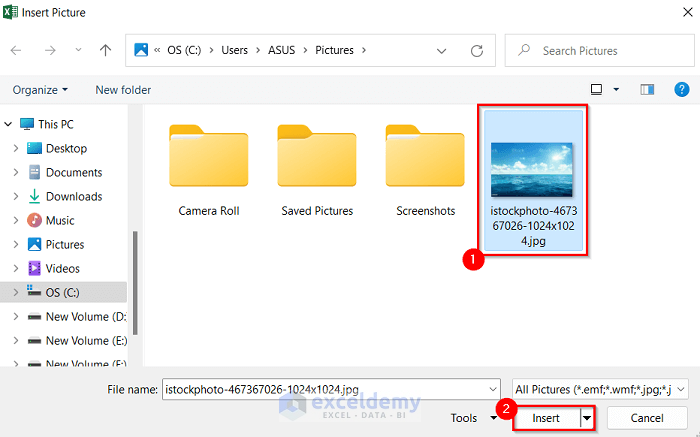Go back with the back arrow
The image size is (700, 437).
point(16,50)
